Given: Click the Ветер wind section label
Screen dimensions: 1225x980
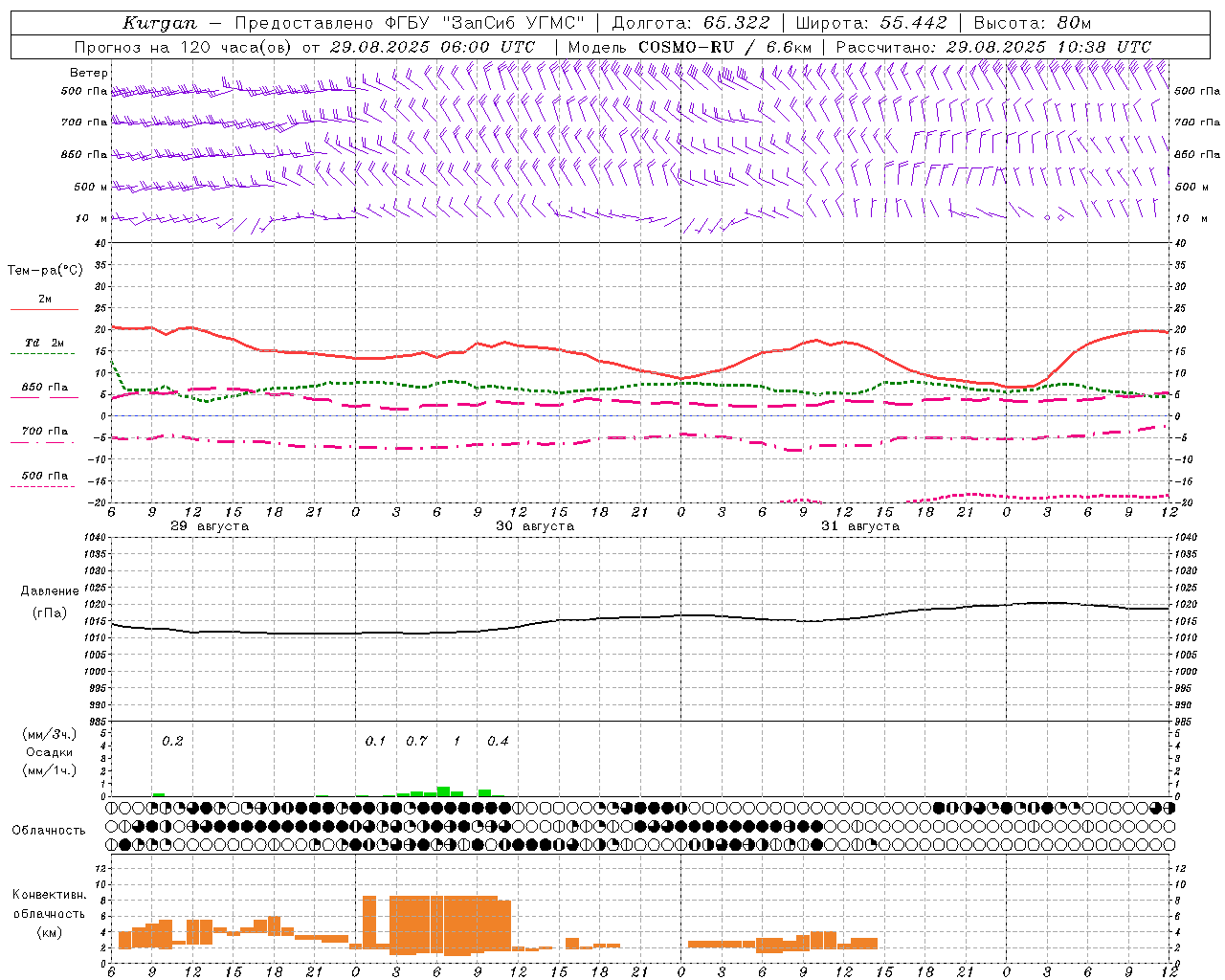Looking at the screenshot, I should click(89, 73).
